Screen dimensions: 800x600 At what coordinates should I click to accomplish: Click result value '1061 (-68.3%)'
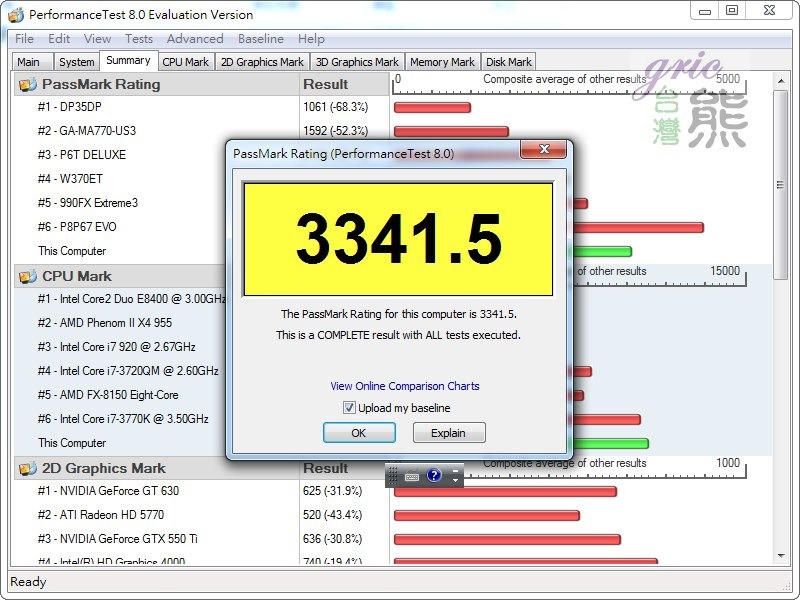[335, 107]
